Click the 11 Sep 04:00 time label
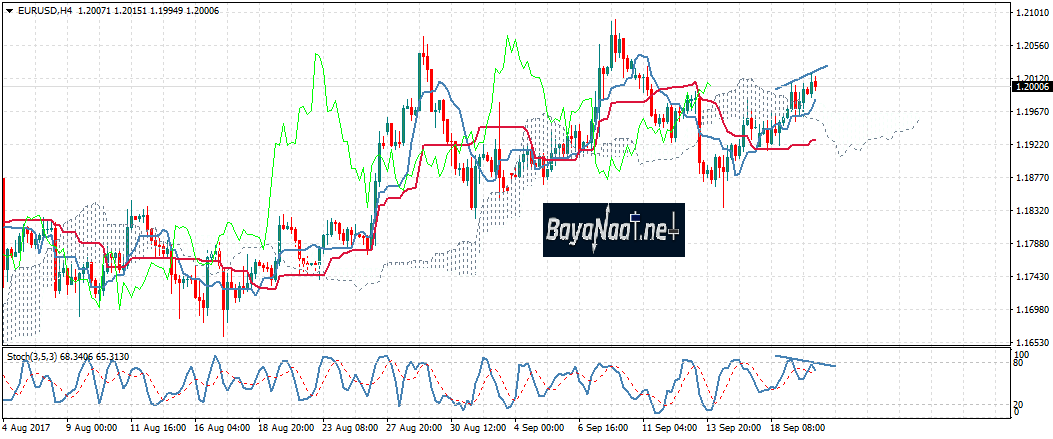Screen dimensions: 1053x439 tap(671, 428)
